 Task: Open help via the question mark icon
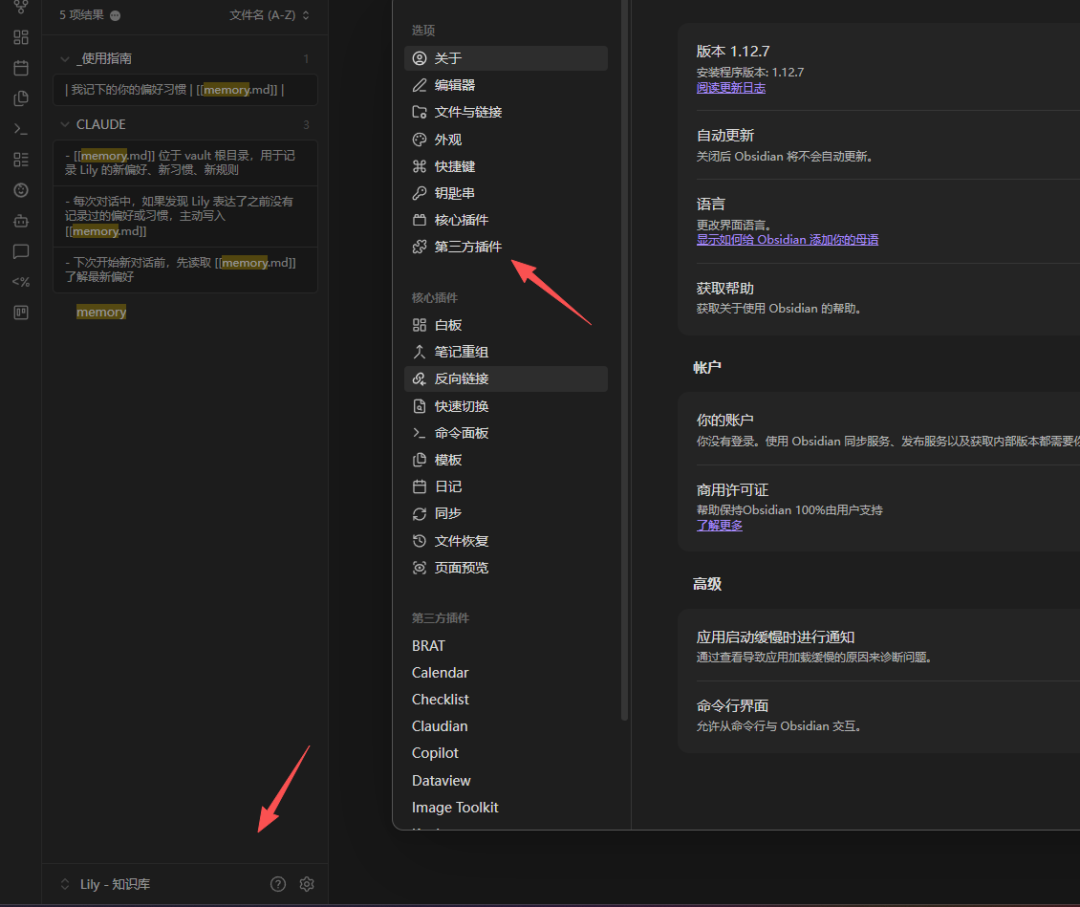coord(278,884)
